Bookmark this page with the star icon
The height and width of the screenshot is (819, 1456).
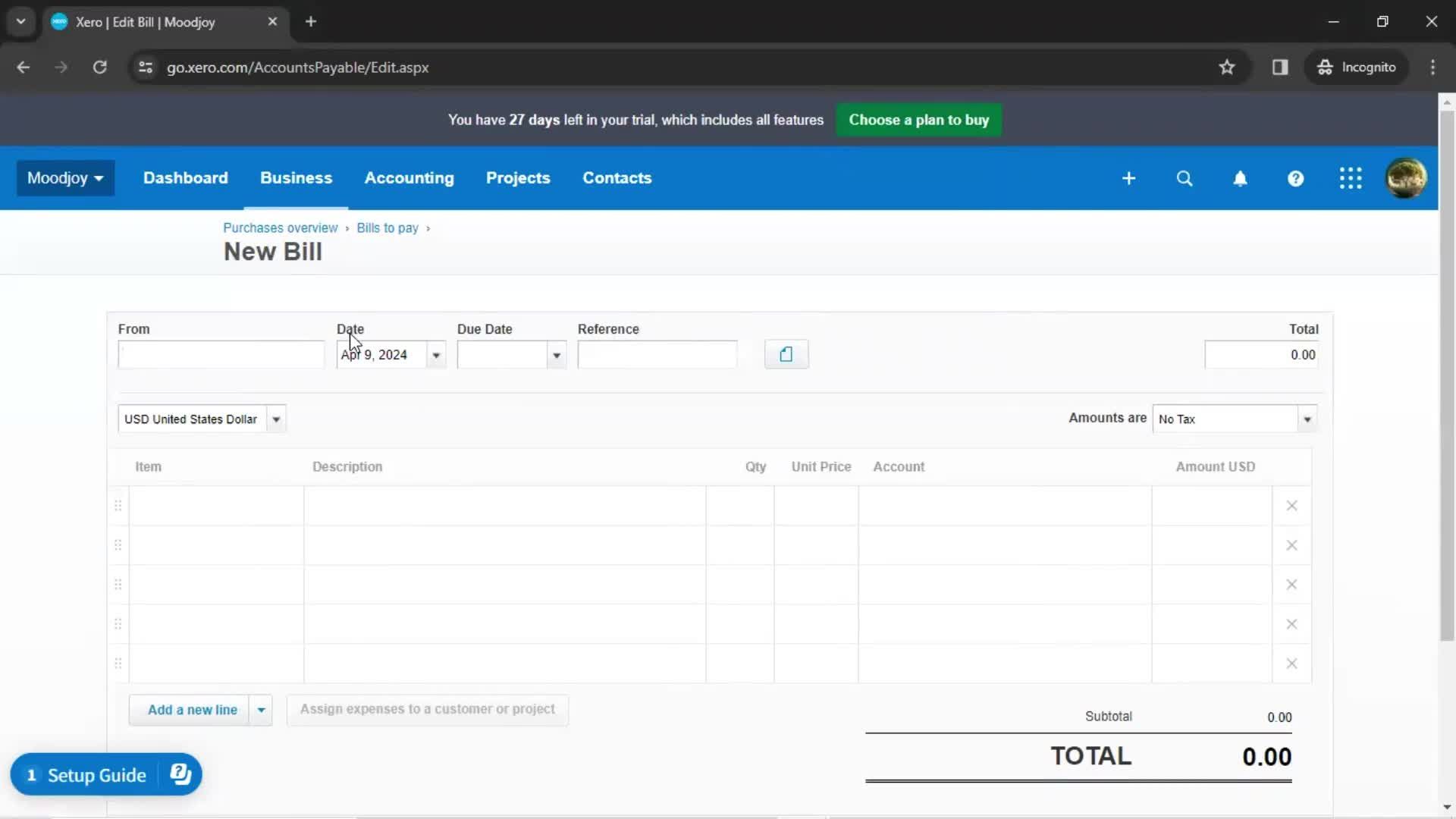tap(1227, 67)
